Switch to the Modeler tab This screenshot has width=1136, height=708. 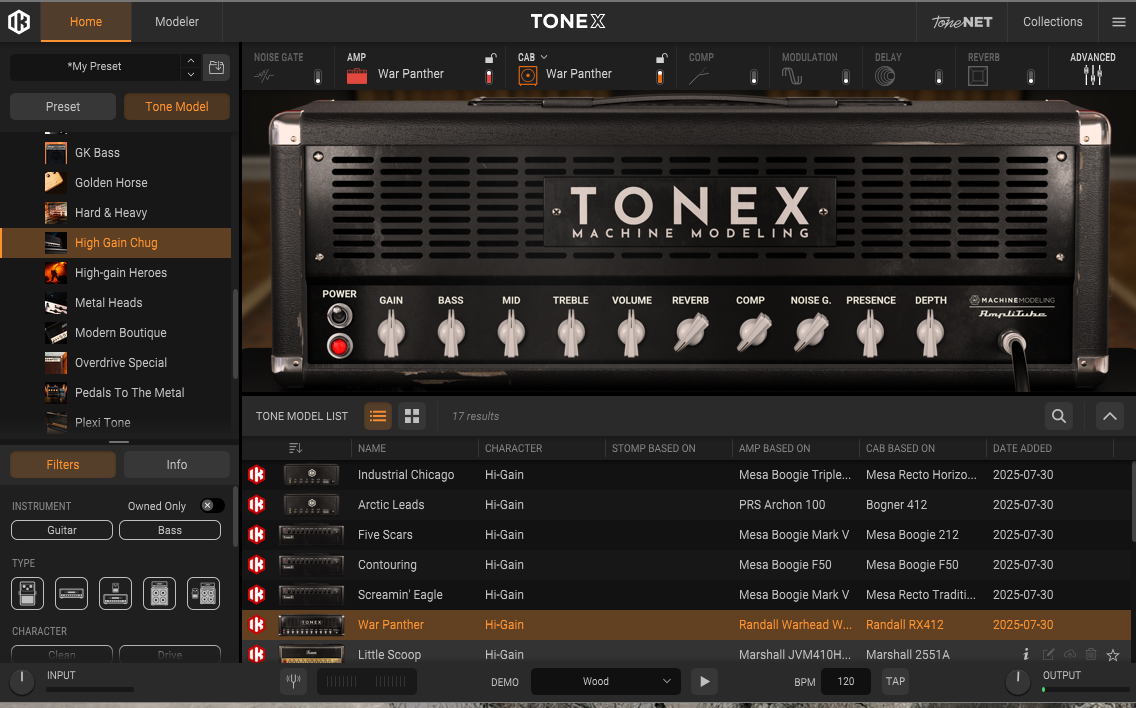177,22
